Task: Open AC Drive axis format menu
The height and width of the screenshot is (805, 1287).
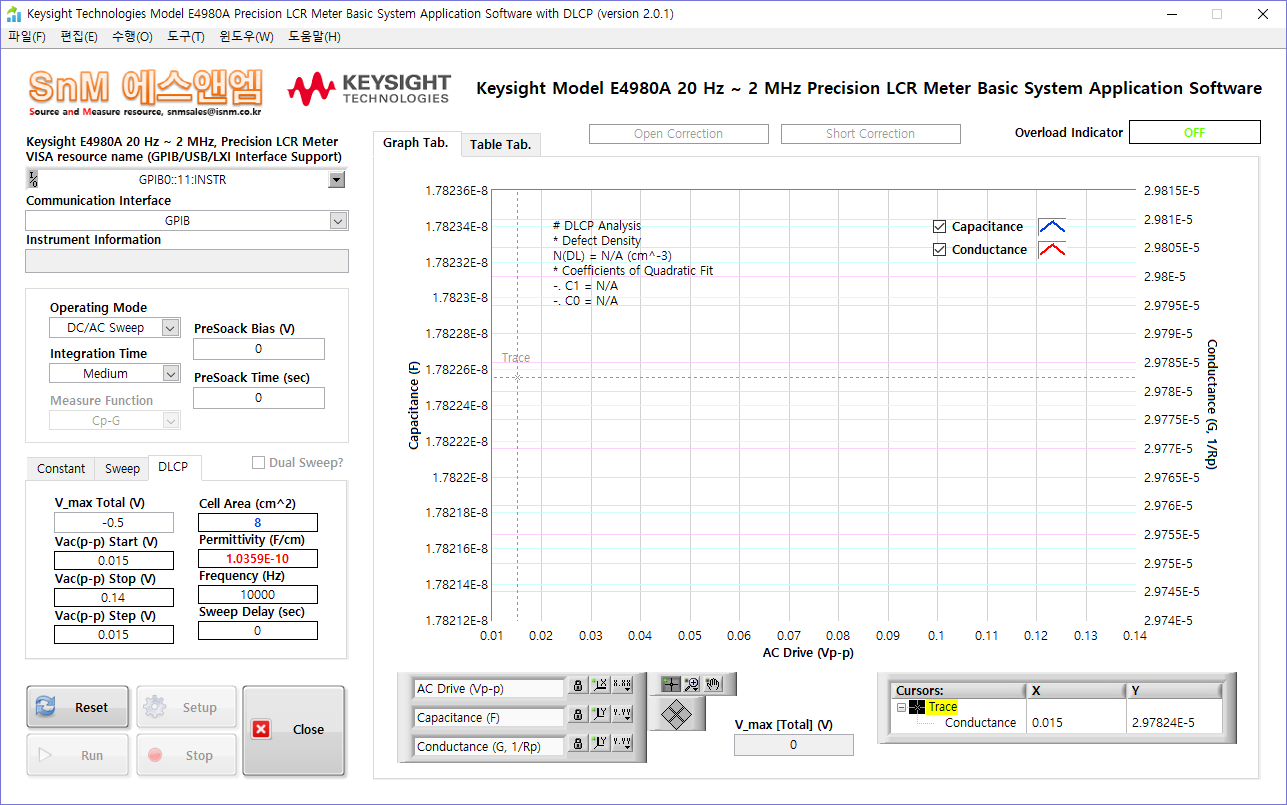Action: (x=622, y=686)
